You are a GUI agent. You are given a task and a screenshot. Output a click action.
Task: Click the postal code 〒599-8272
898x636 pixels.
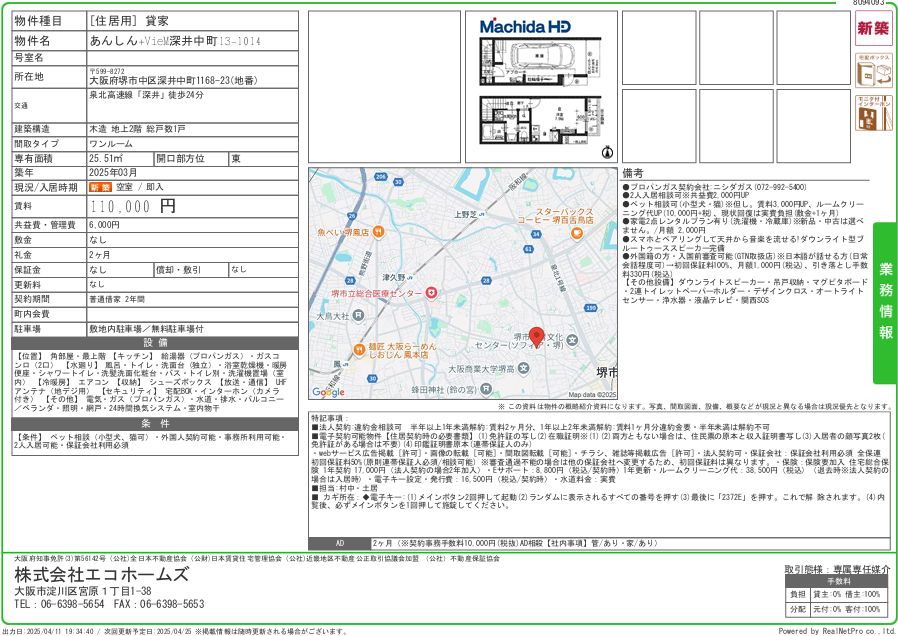pos(107,72)
